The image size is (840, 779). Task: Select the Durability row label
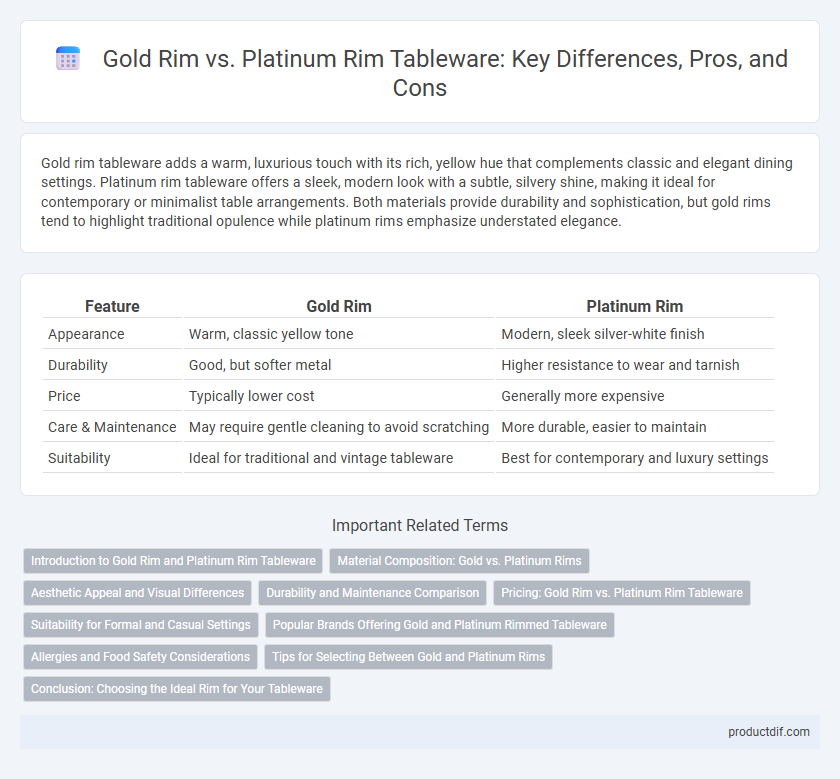[x=78, y=365]
